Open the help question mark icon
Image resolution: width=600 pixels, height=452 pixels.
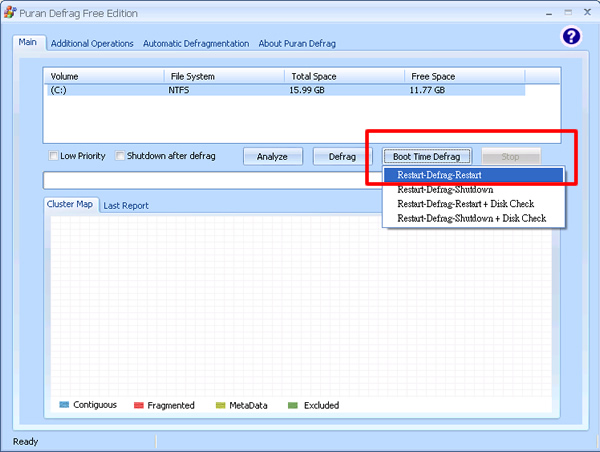571,37
